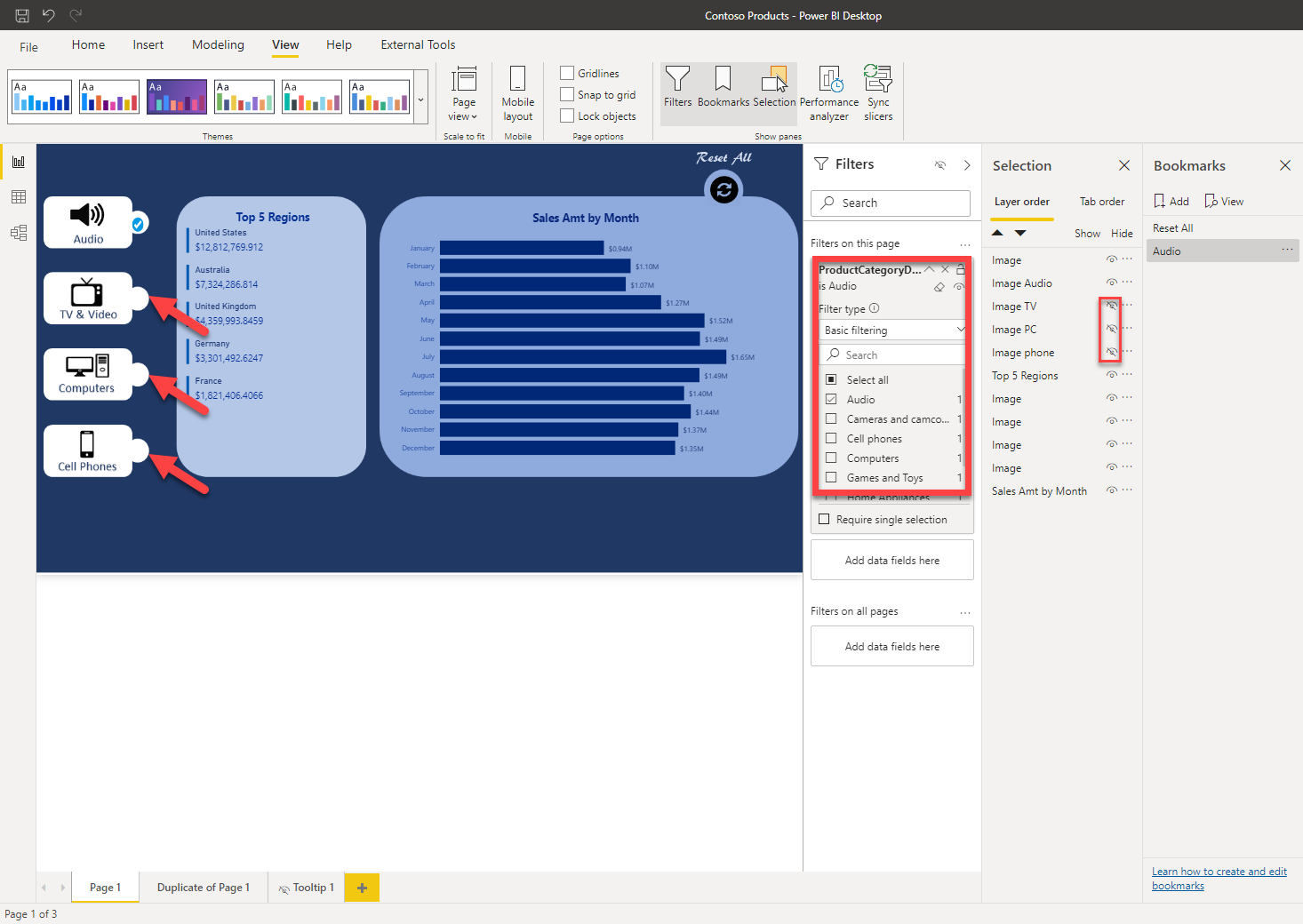Click the Cell Phones button on canvas

88,450
